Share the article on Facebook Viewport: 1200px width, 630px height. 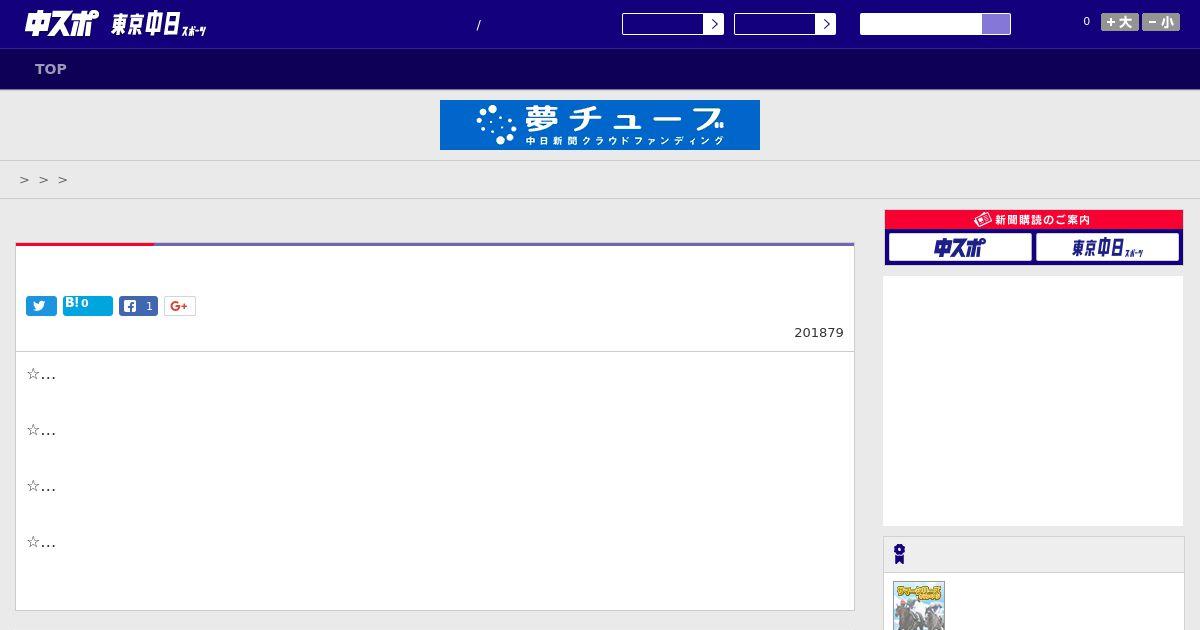pyautogui.click(x=138, y=306)
